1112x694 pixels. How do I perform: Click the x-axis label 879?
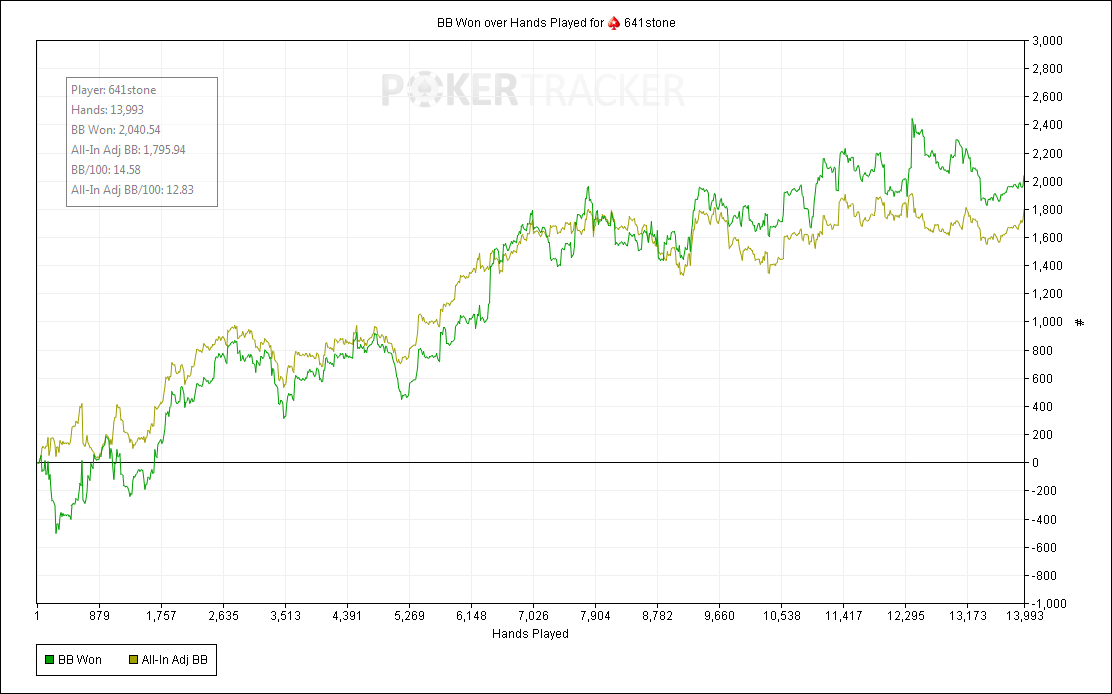(99, 616)
